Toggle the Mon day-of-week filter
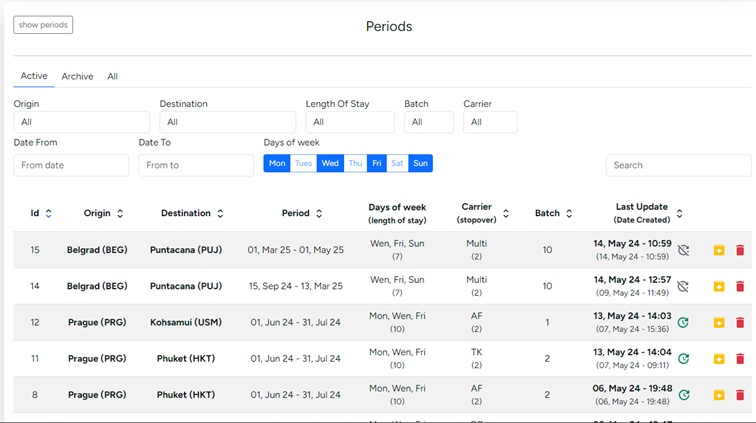756x423 pixels. pyautogui.click(x=277, y=163)
